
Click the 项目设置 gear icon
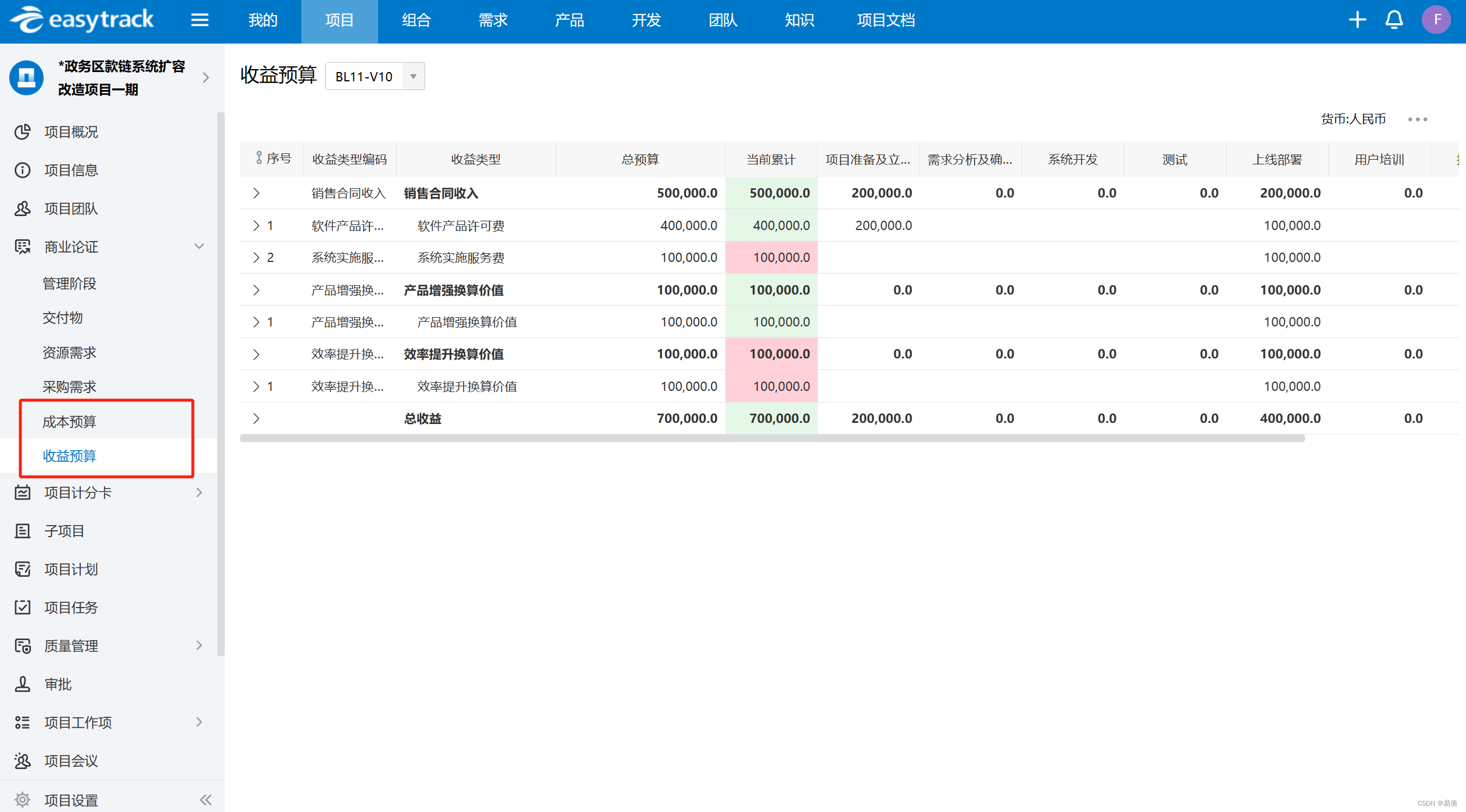coord(23,800)
